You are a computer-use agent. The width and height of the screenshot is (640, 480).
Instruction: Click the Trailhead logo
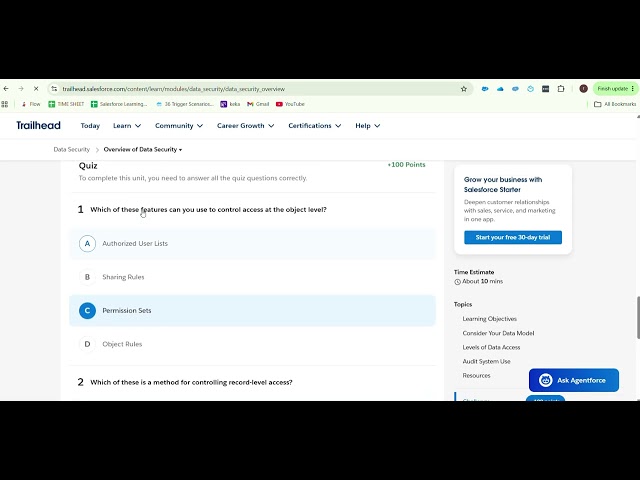(x=38, y=125)
